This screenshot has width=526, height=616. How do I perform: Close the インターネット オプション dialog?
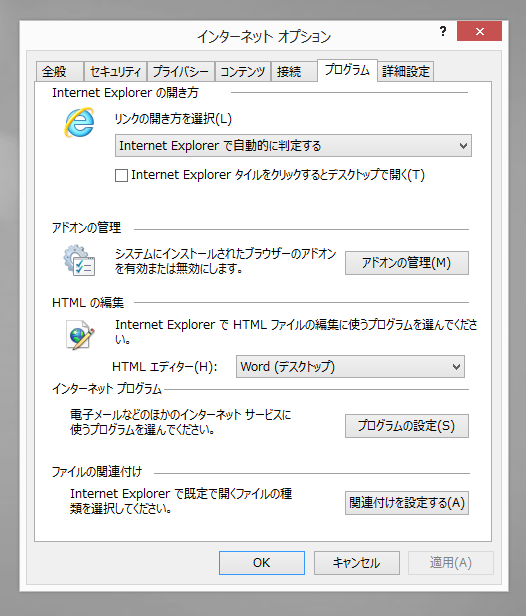click(479, 31)
